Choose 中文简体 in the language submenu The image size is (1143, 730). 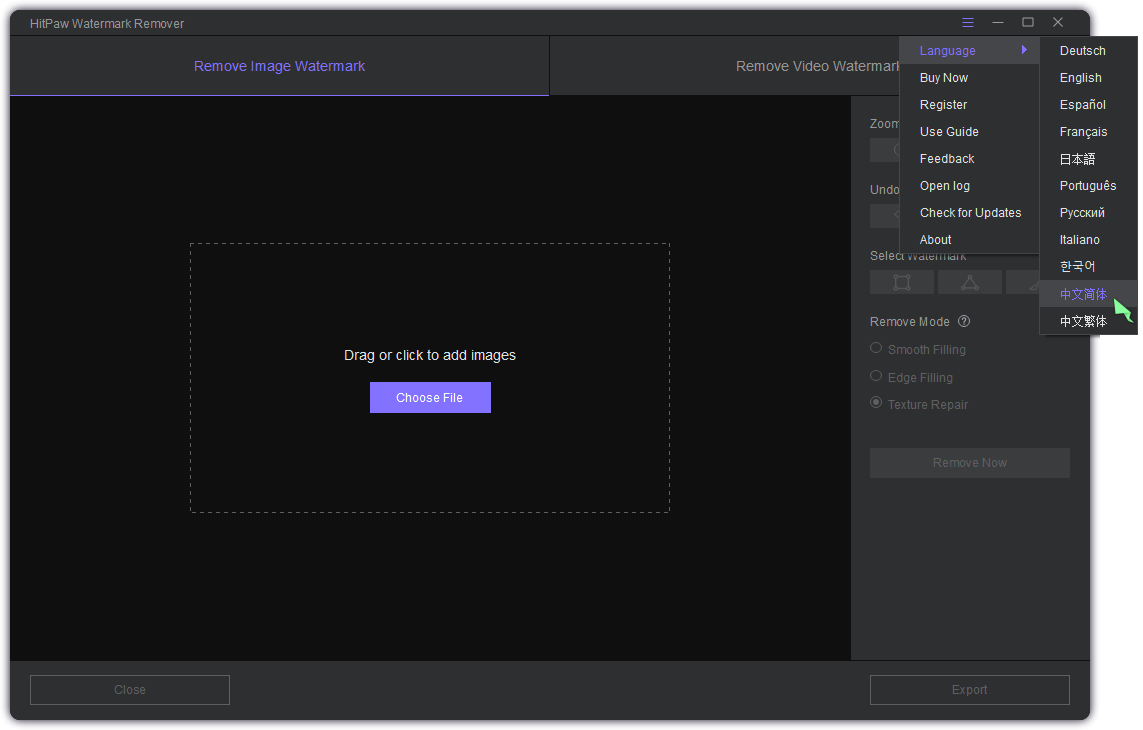coord(1083,294)
